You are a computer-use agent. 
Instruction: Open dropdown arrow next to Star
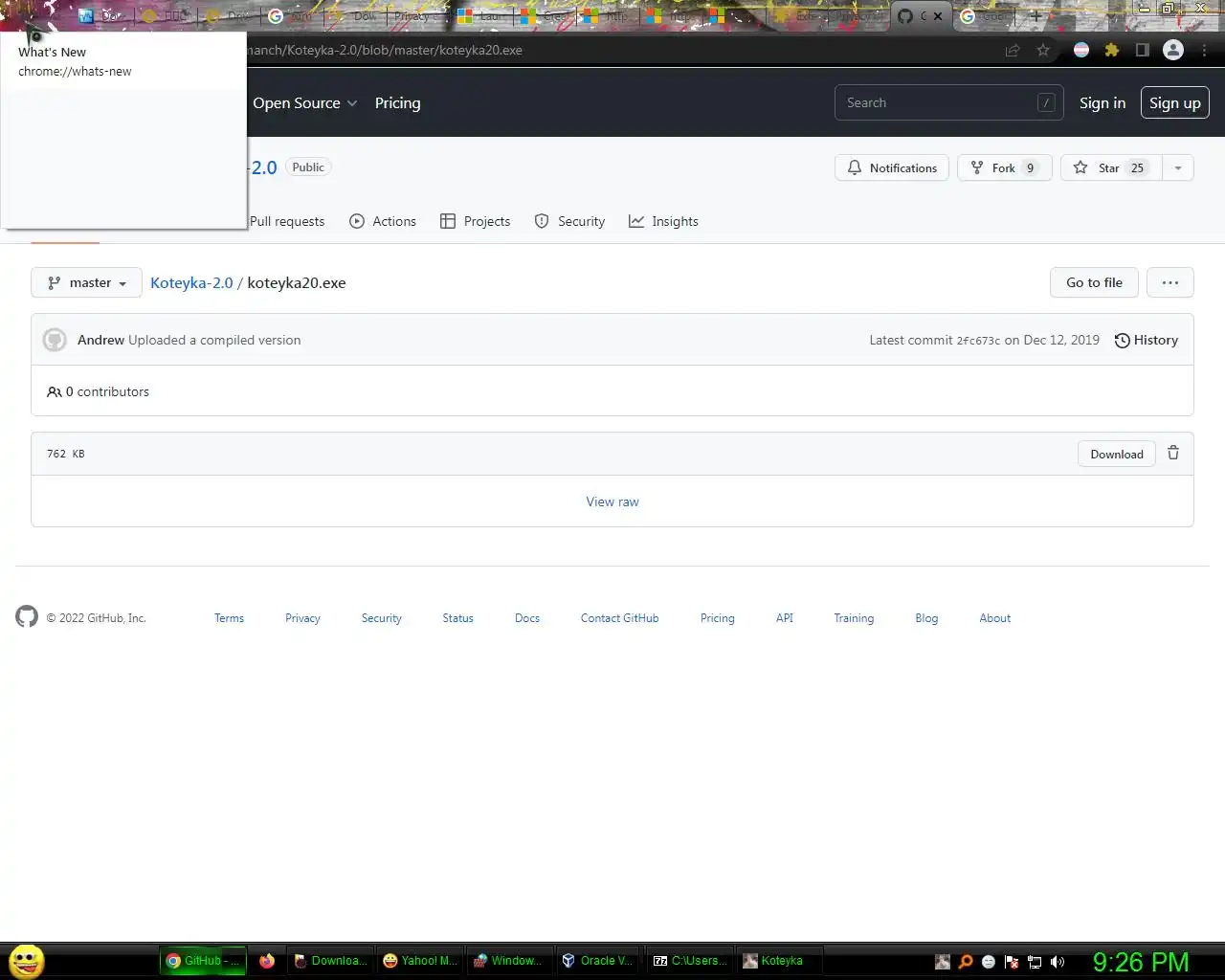(x=1178, y=167)
